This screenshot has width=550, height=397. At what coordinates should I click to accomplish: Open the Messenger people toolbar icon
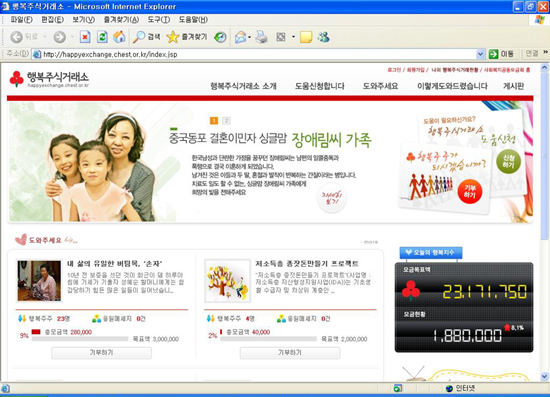coord(323,37)
